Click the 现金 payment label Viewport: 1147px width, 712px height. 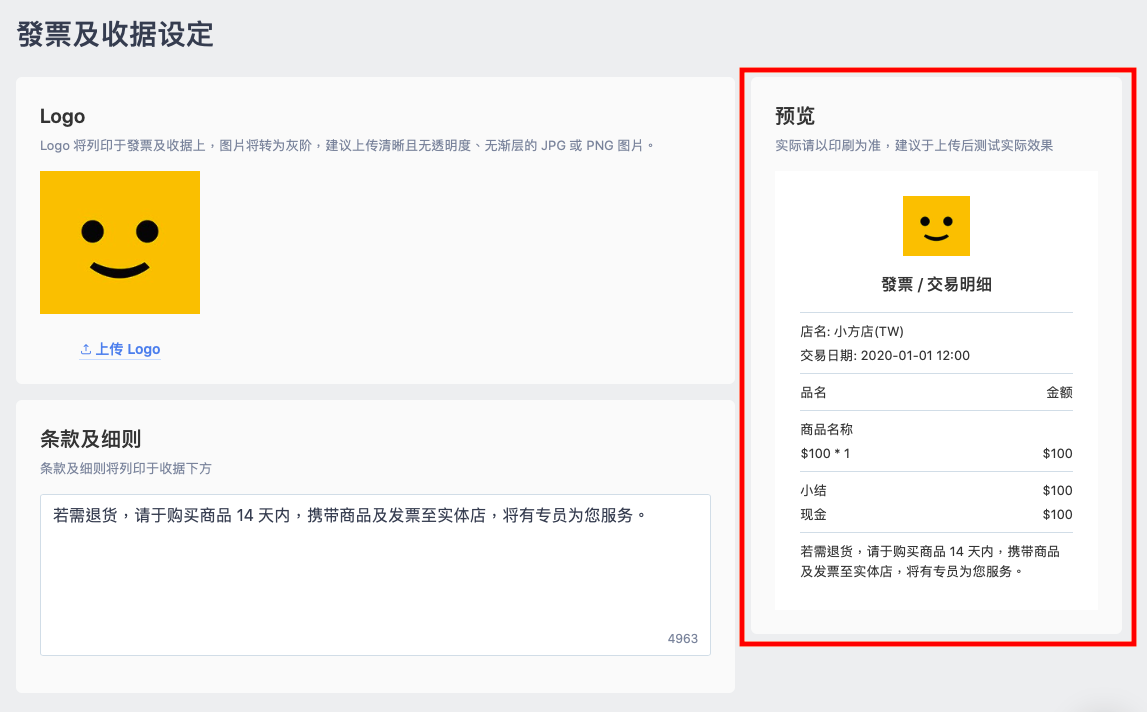click(x=813, y=514)
